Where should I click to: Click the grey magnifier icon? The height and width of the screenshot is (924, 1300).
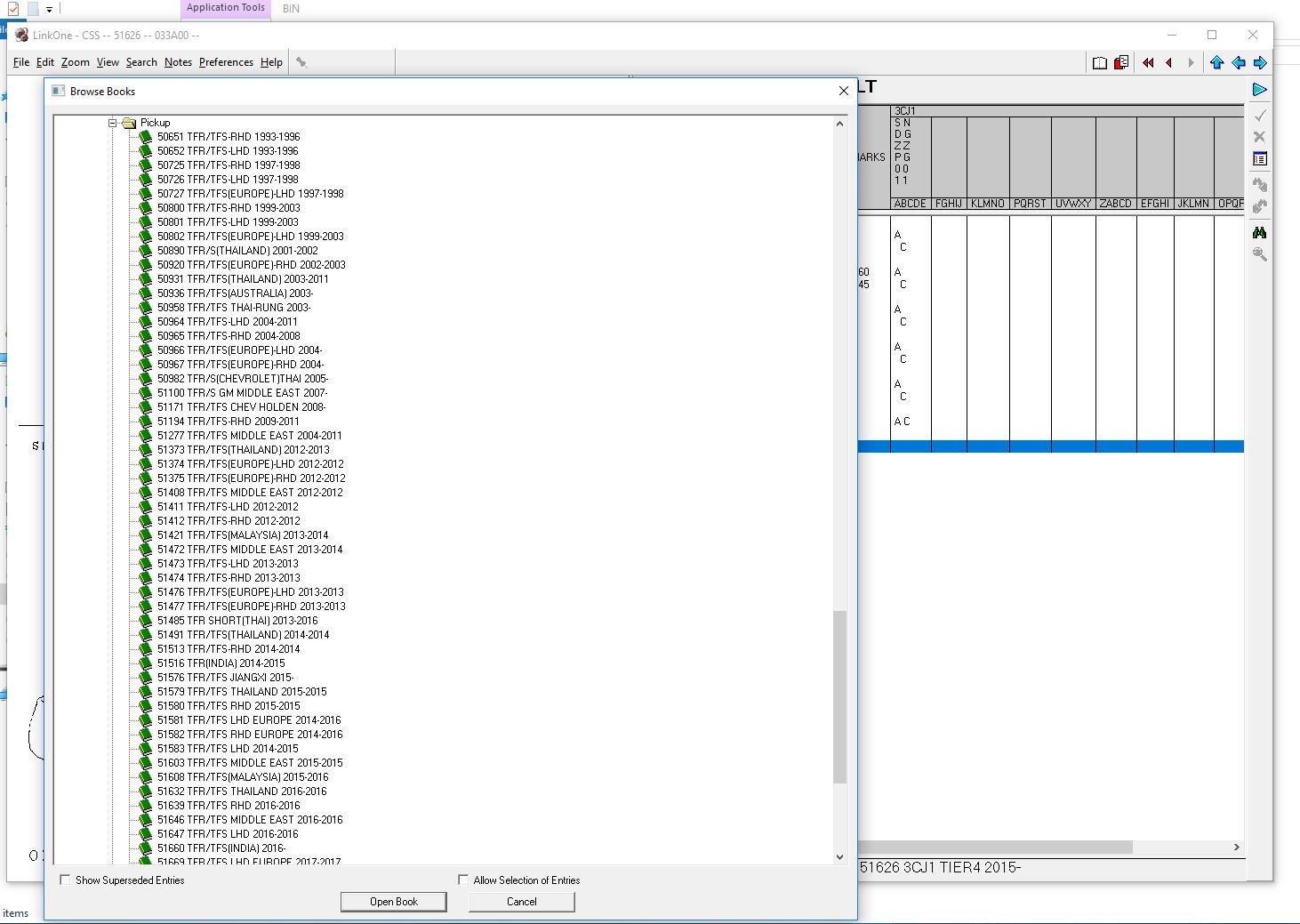point(1259,254)
